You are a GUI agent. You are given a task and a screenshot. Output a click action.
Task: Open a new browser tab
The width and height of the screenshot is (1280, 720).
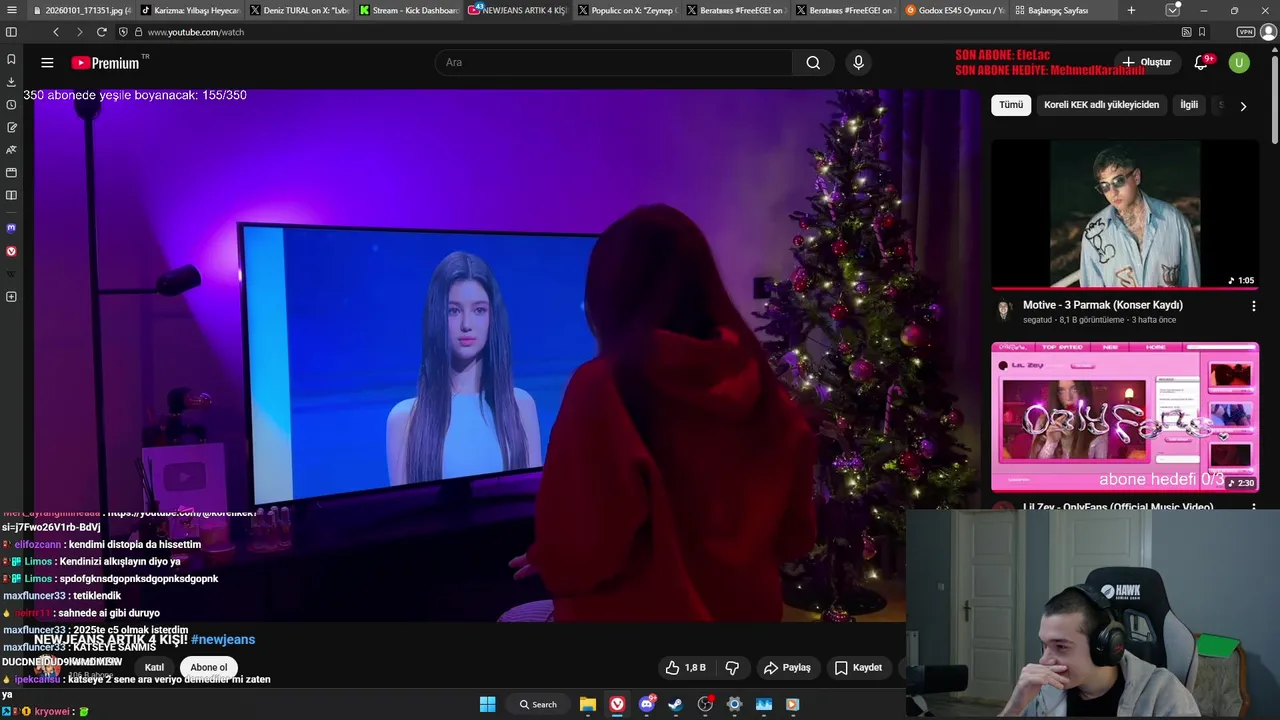[x=1131, y=10]
